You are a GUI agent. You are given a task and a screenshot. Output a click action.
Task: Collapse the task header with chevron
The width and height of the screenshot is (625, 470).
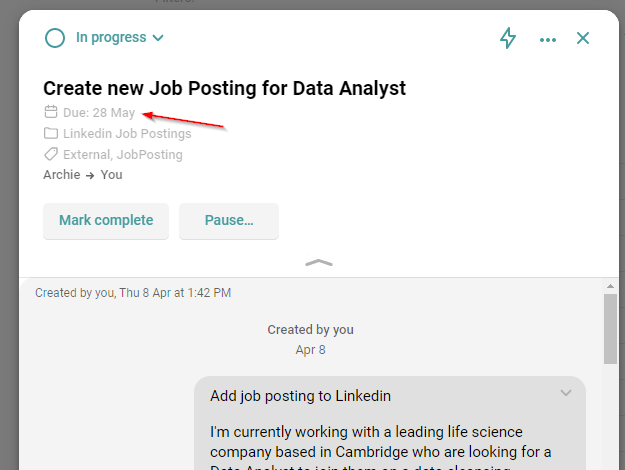coord(318,262)
